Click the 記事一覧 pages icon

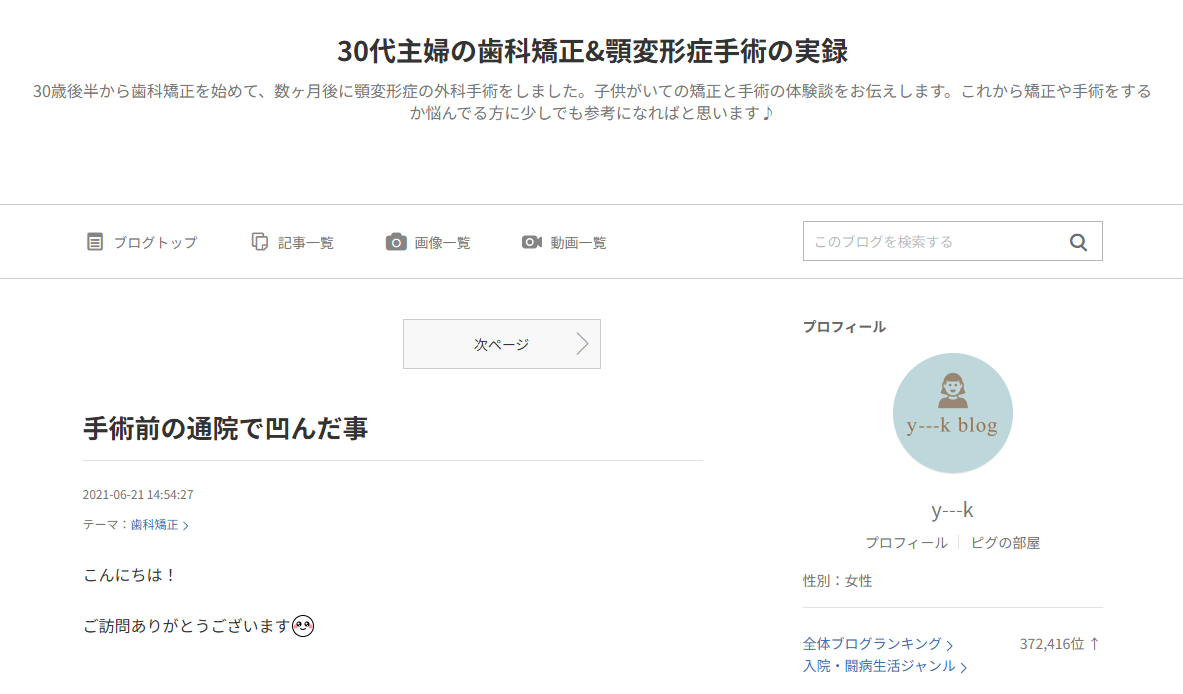pos(260,241)
